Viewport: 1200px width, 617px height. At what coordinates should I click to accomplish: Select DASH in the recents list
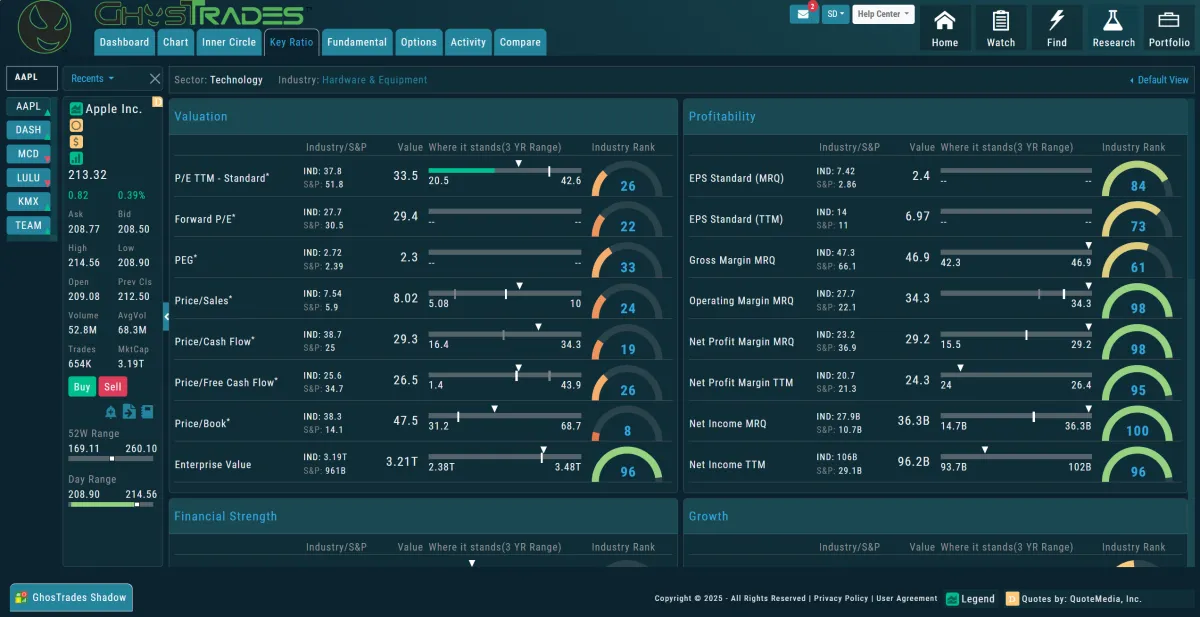coord(29,130)
